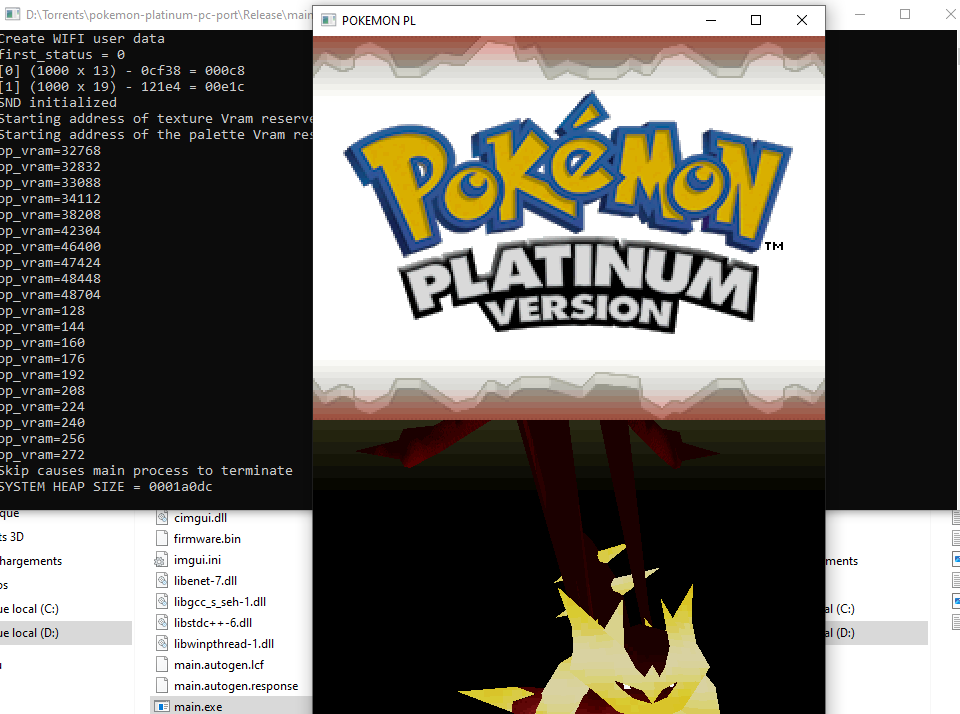Click the libstdc++-6.dll file icon
Viewport: 960px width, 714px height.
click(x=162, y=623)
